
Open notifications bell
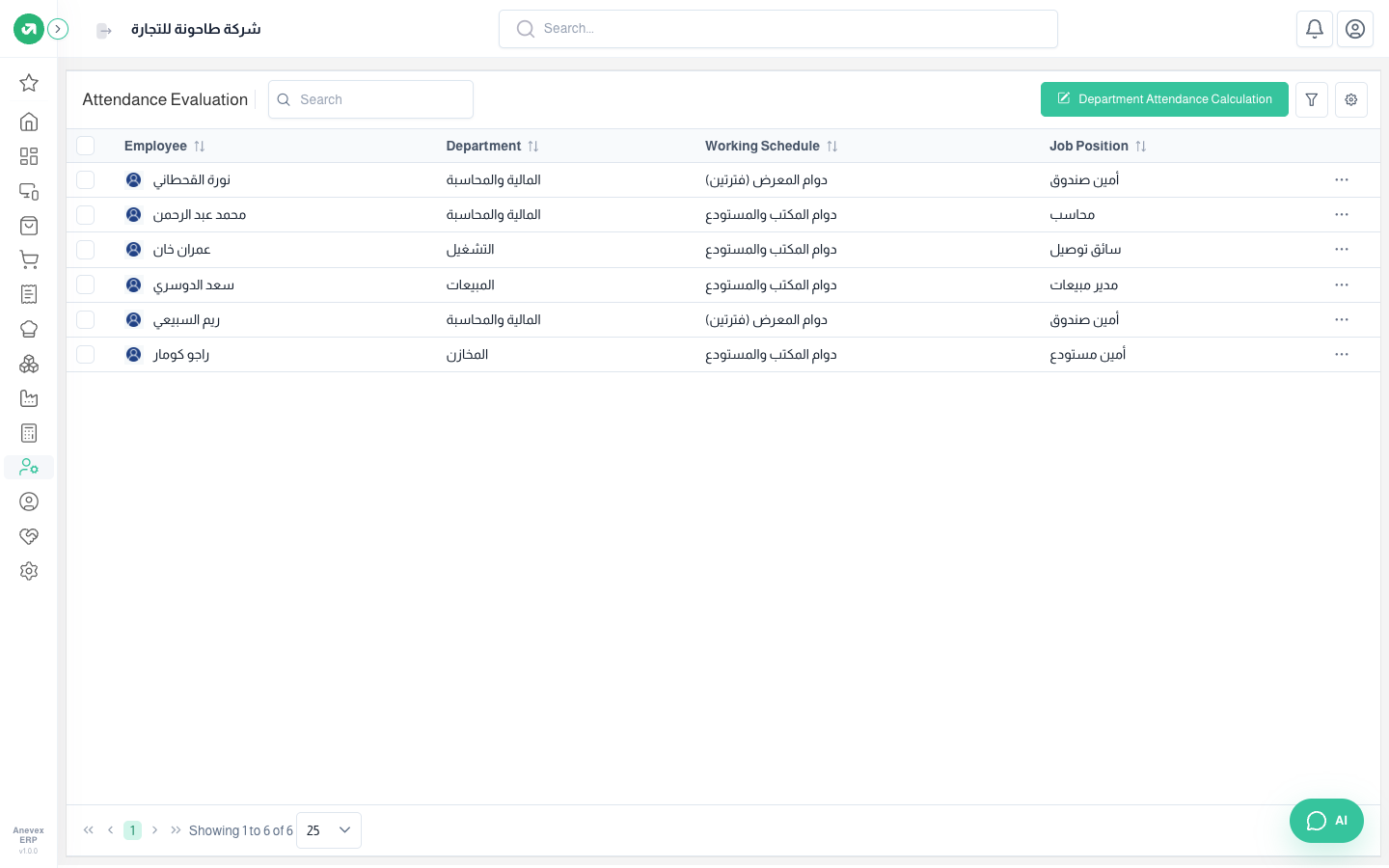[x=1315, y=29]
